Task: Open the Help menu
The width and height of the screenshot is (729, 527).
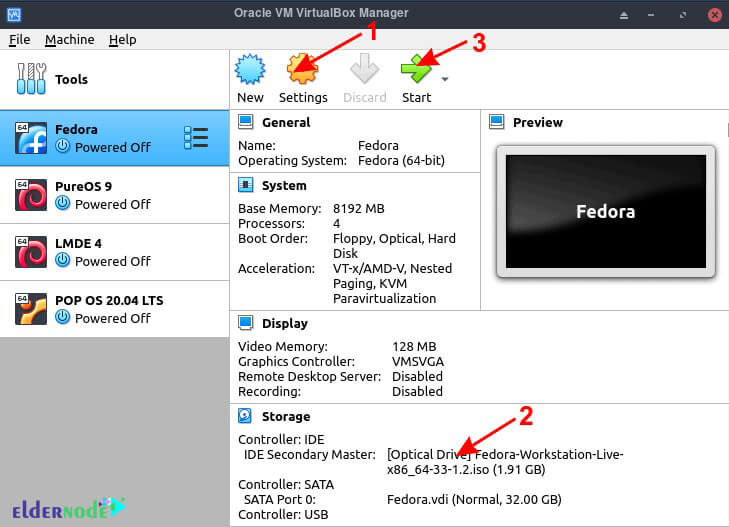Action: click(123, 40)
